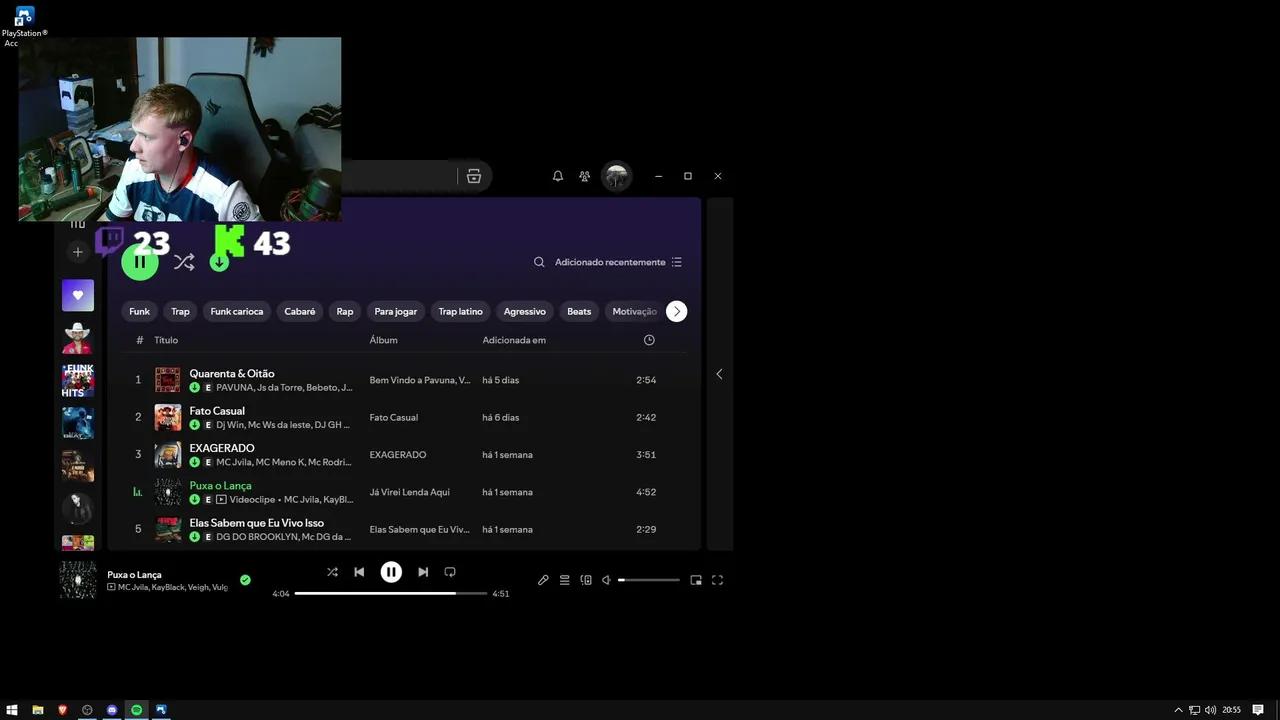Viewport: 1280px width, 720px height.
Task: Go back to the previous track
Action: tap(359, 572)
